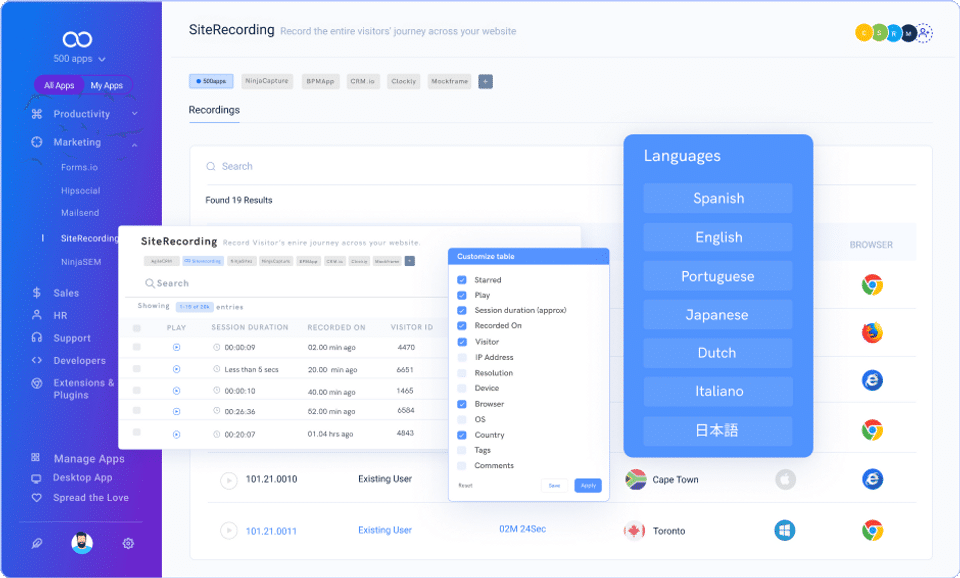The image size is (960, 578).
Task: Click the rocket icon at sidebar bottom
Action: [x=37, y=543]
